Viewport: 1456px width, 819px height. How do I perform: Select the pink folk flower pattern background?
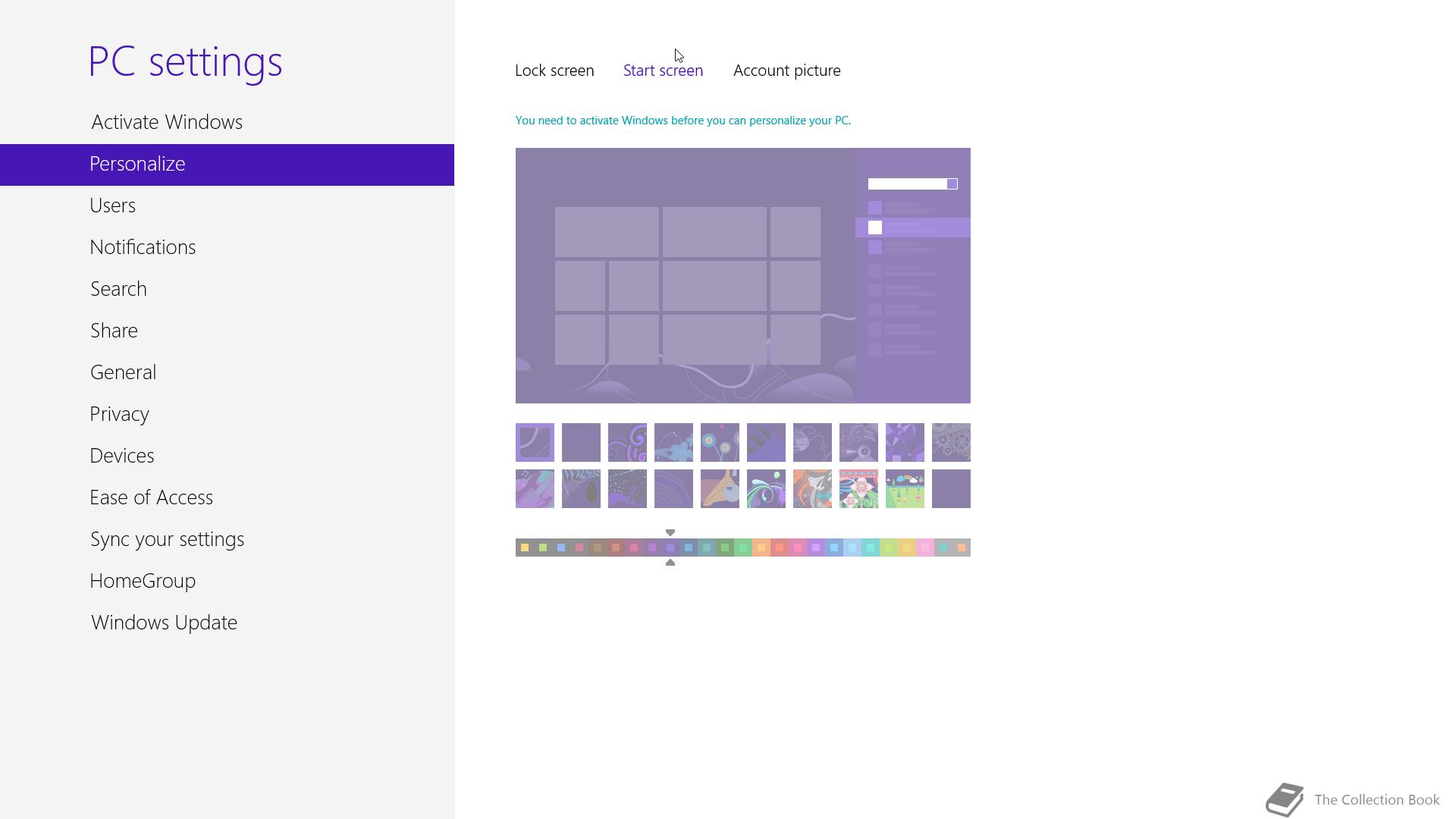pos(858,488)
